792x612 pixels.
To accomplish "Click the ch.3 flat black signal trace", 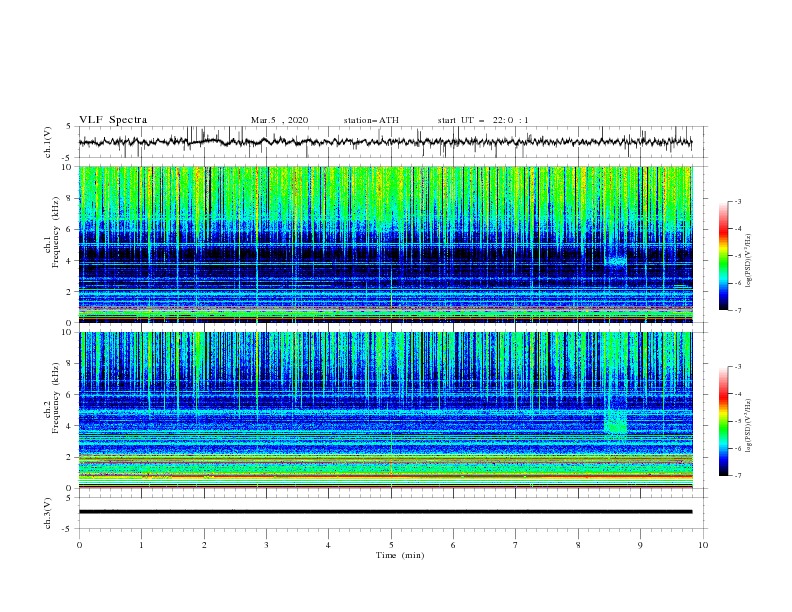I will [x=385, y=512].
